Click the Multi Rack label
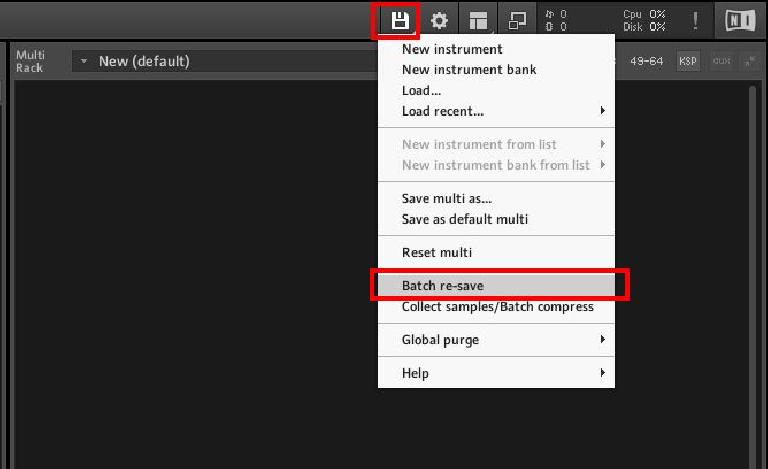Image resolution: width=768 pixels, height=469 pixels. click(x=30, y=61)
